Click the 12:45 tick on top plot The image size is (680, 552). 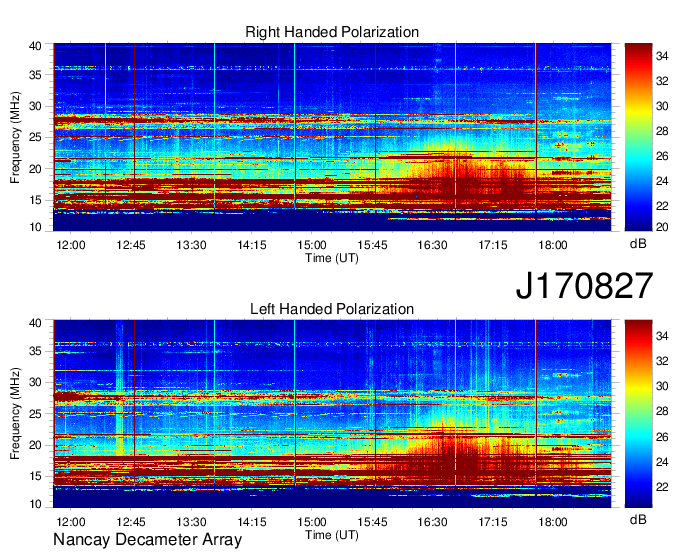(131, 245)
